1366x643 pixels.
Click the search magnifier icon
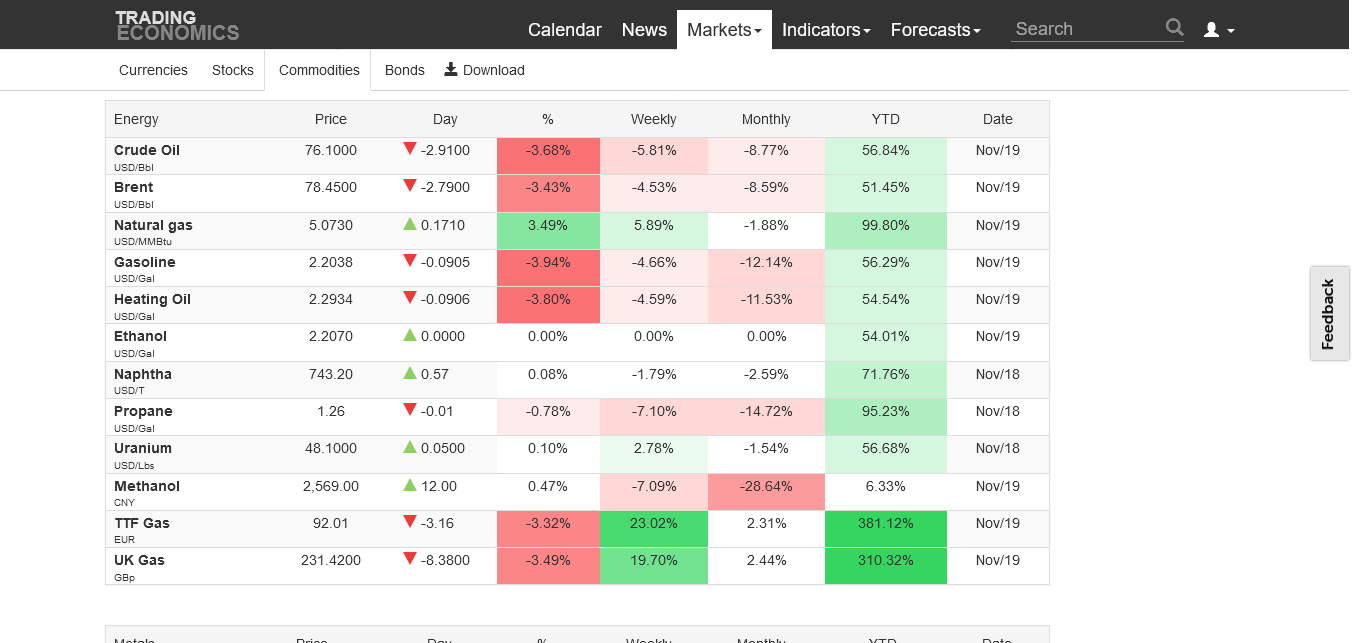(1174, 28)
